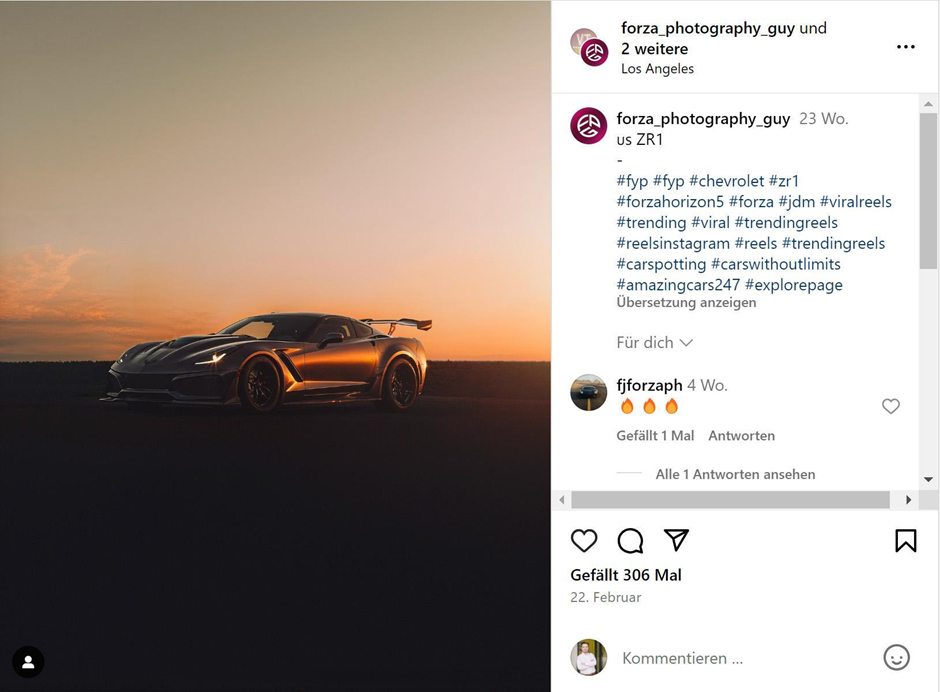This screenshot has width=940, height=692.
Task: Expand the 'Für dich' comment sorting dropdown
Action: point(655,342)
